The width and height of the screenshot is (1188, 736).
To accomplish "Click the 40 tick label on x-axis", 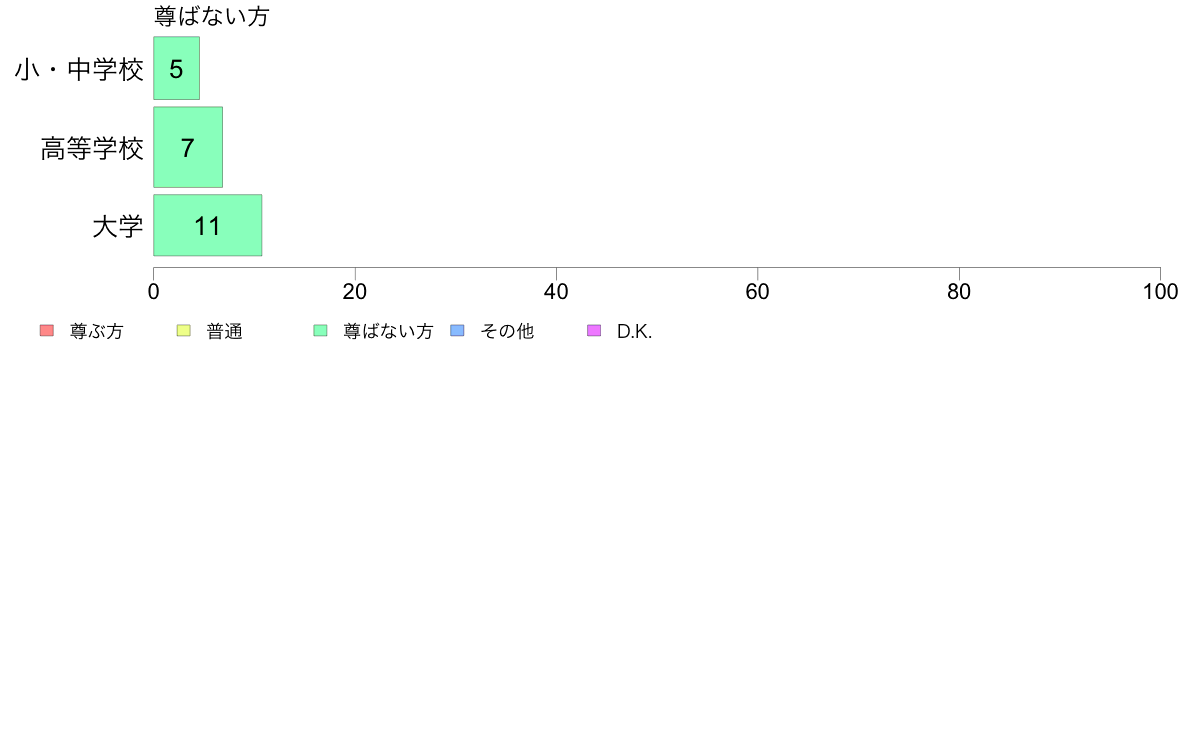I will point(556,292).
